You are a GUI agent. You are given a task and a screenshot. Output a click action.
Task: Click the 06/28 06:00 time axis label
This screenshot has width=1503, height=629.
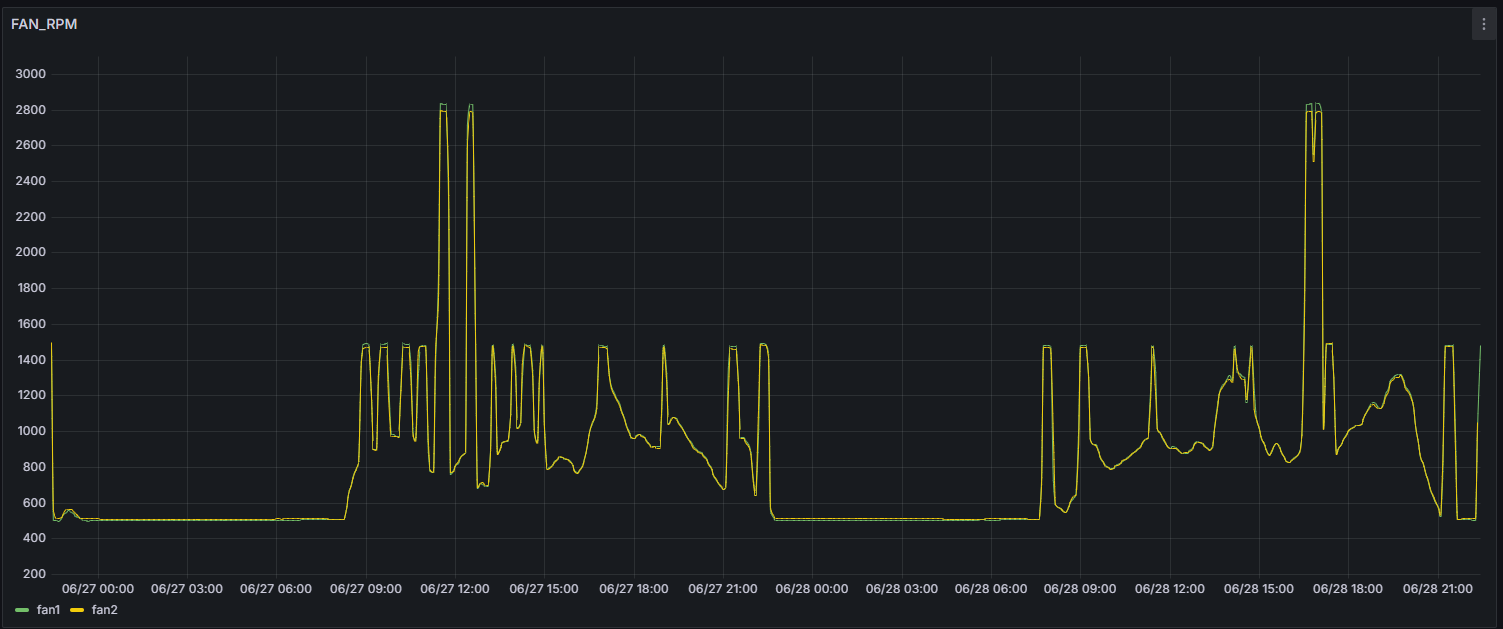tap(991, 589)
